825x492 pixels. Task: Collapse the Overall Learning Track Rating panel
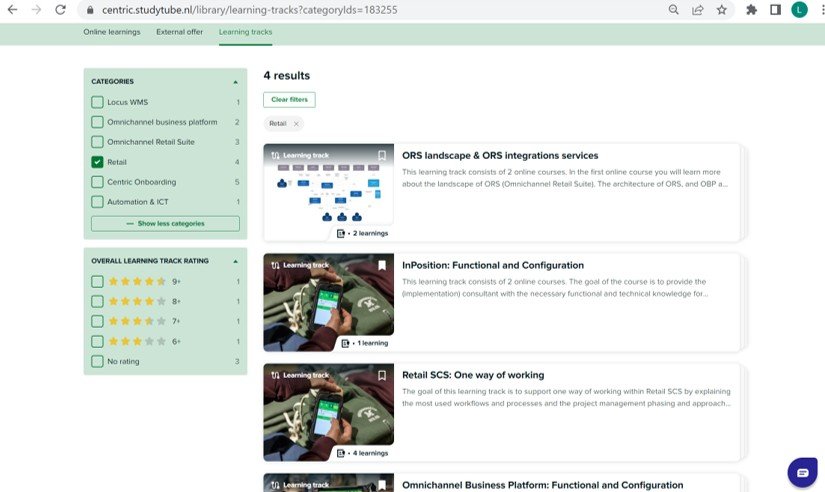coord(236,261)
